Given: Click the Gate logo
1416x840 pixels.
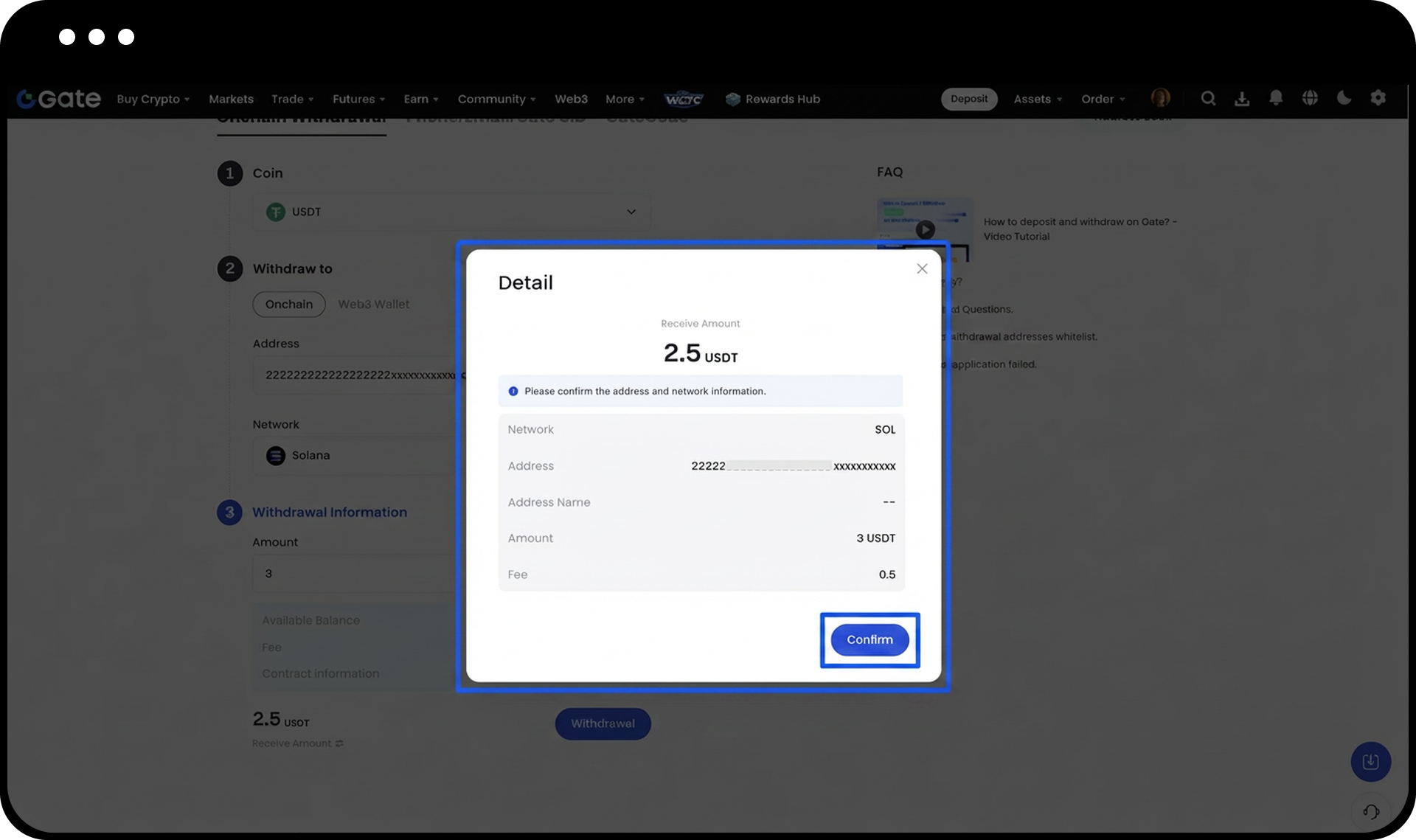Looking at the screenshot, I should point(59,99).
